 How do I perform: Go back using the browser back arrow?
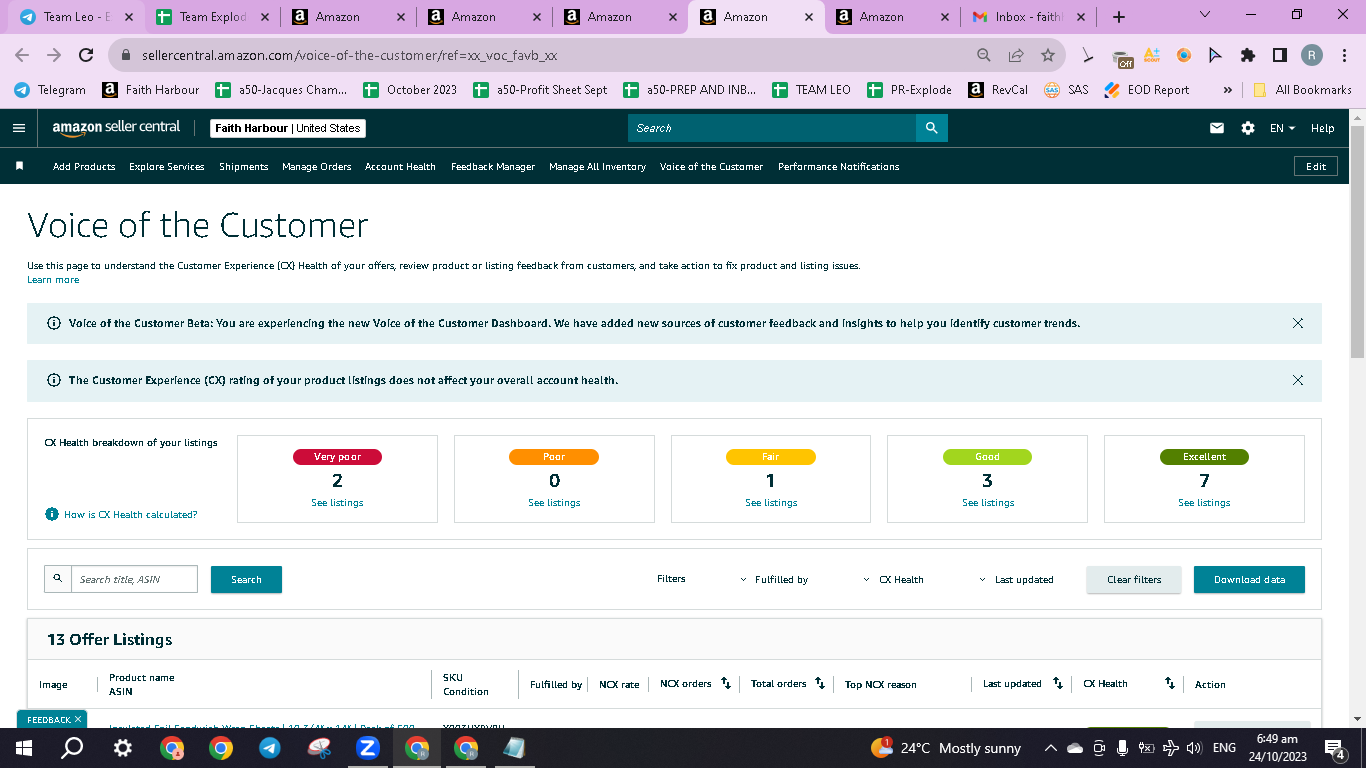tap(22, 55)
